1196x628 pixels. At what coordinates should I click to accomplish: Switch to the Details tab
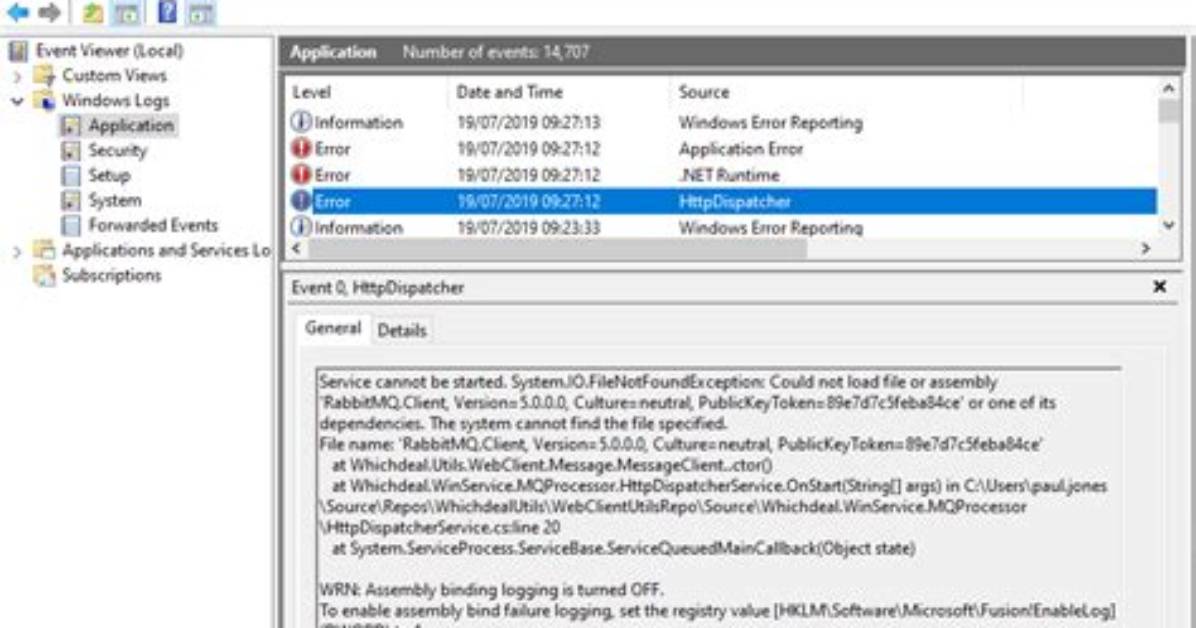402,330
